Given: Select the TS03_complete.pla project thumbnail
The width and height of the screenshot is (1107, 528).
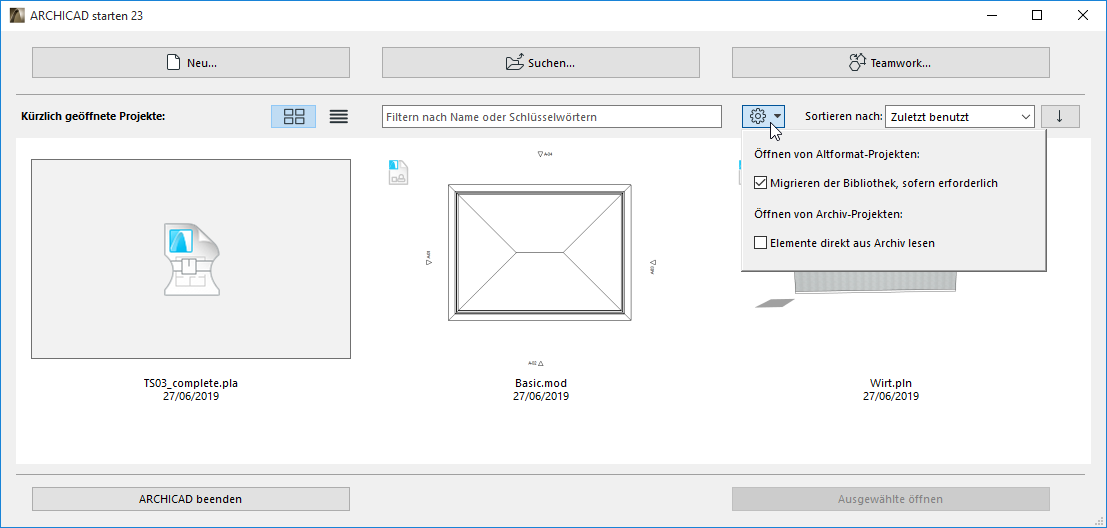Looking at the screenshot, I should (x=191, y=259).
